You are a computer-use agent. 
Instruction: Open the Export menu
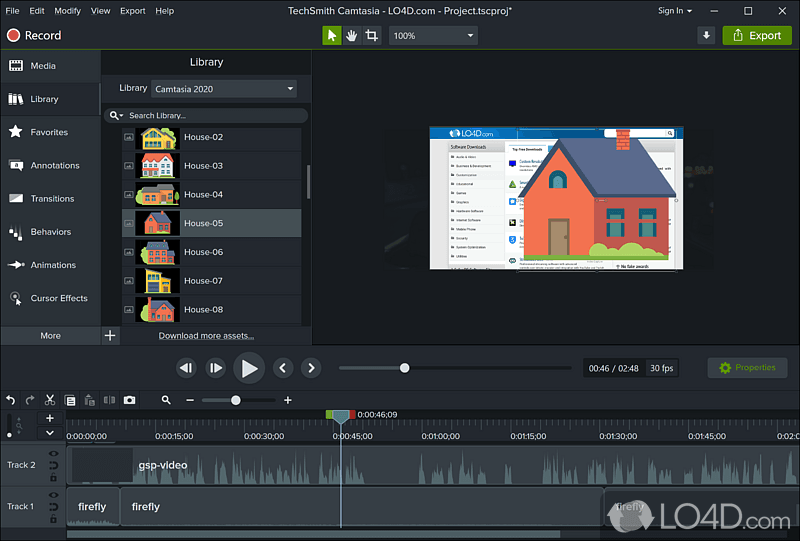133,11
